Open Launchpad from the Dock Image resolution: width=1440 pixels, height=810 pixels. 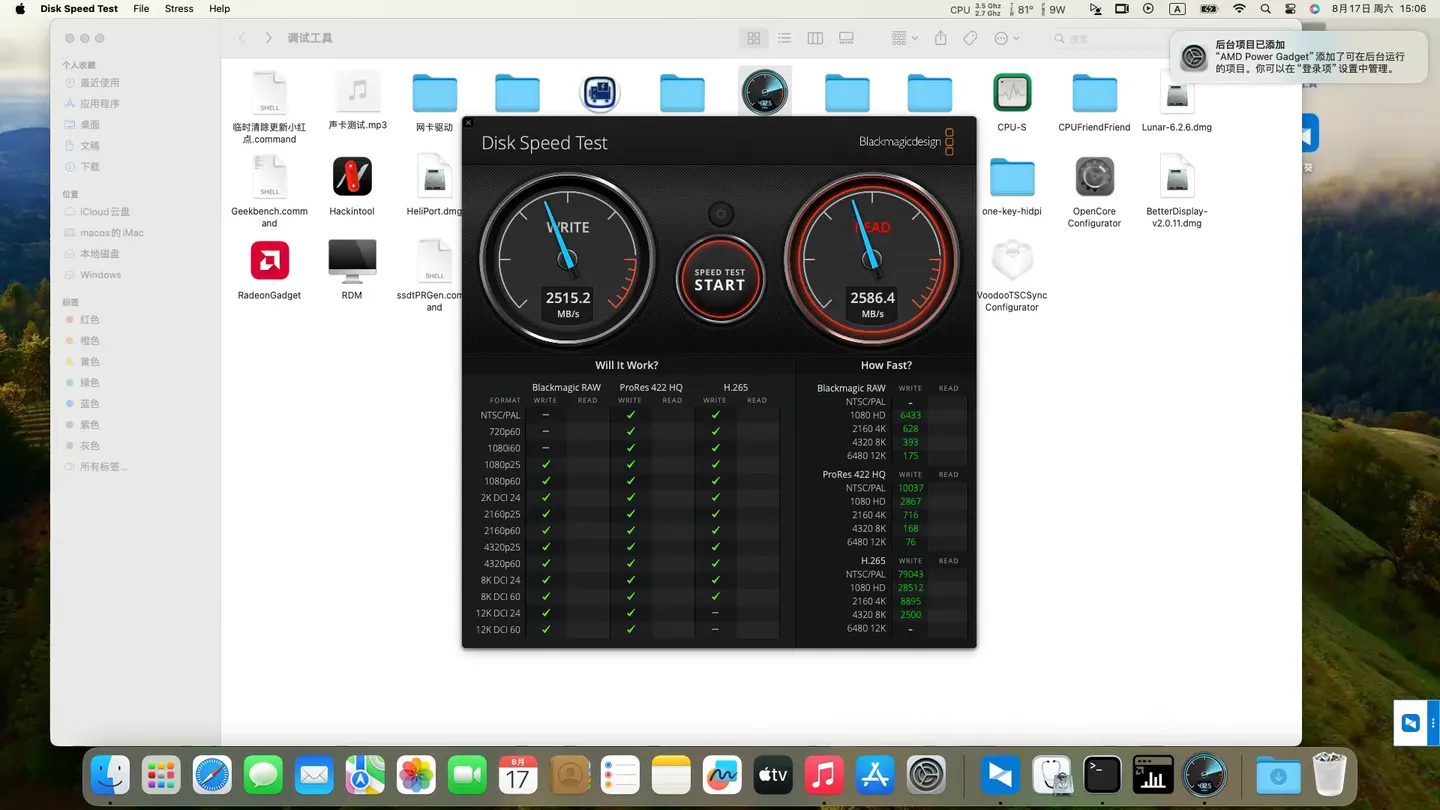[x=161, y=775]
